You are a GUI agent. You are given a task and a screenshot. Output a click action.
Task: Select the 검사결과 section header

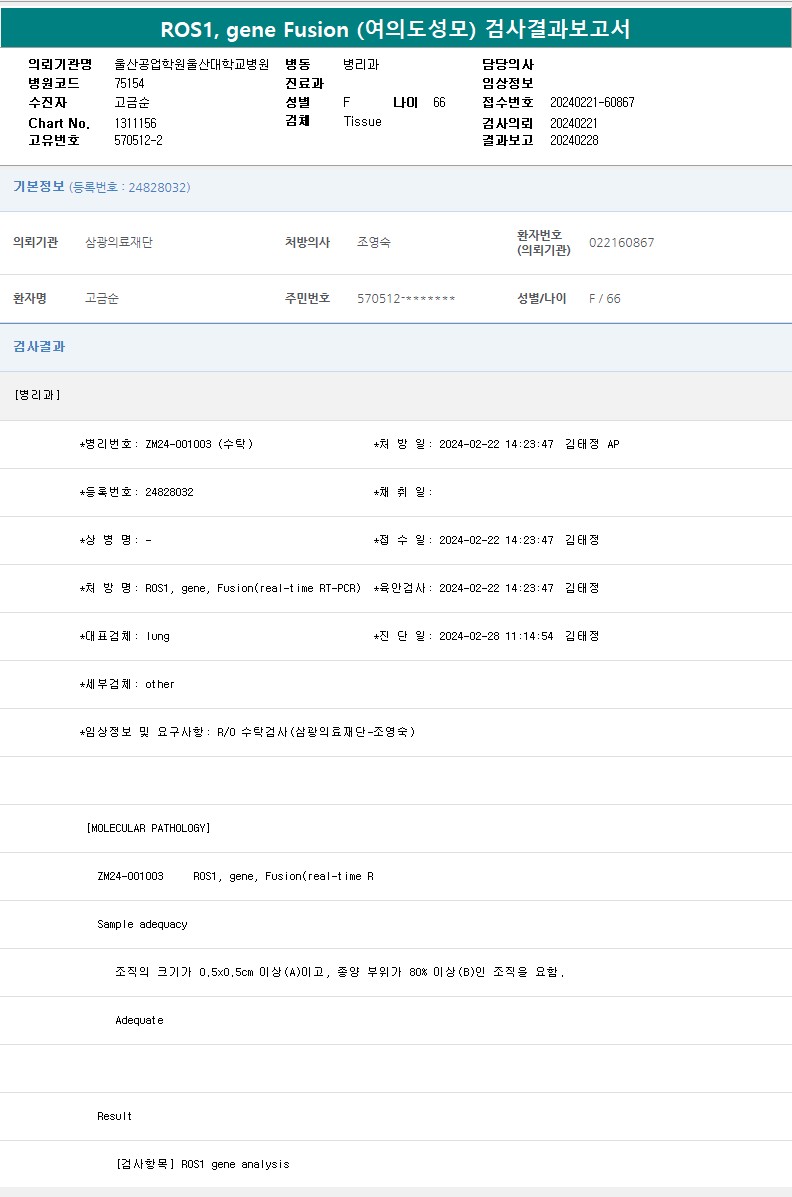coord(39,347)
